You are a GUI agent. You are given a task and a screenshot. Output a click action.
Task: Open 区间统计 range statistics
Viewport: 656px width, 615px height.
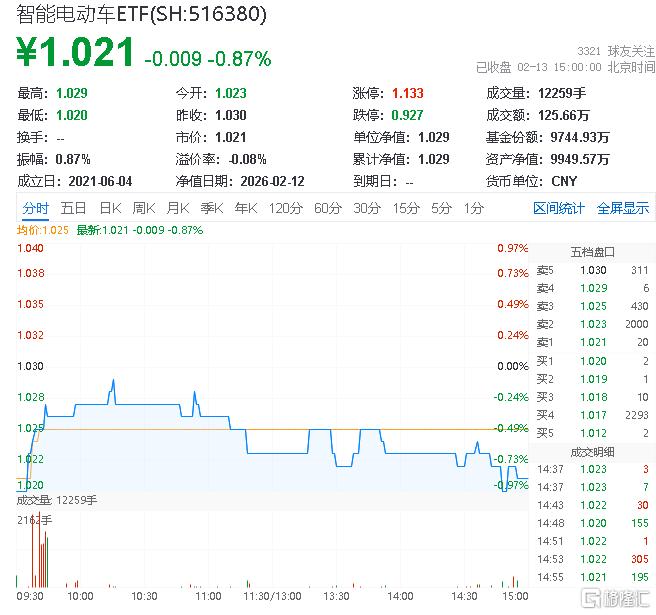click(x=559, y=208)
